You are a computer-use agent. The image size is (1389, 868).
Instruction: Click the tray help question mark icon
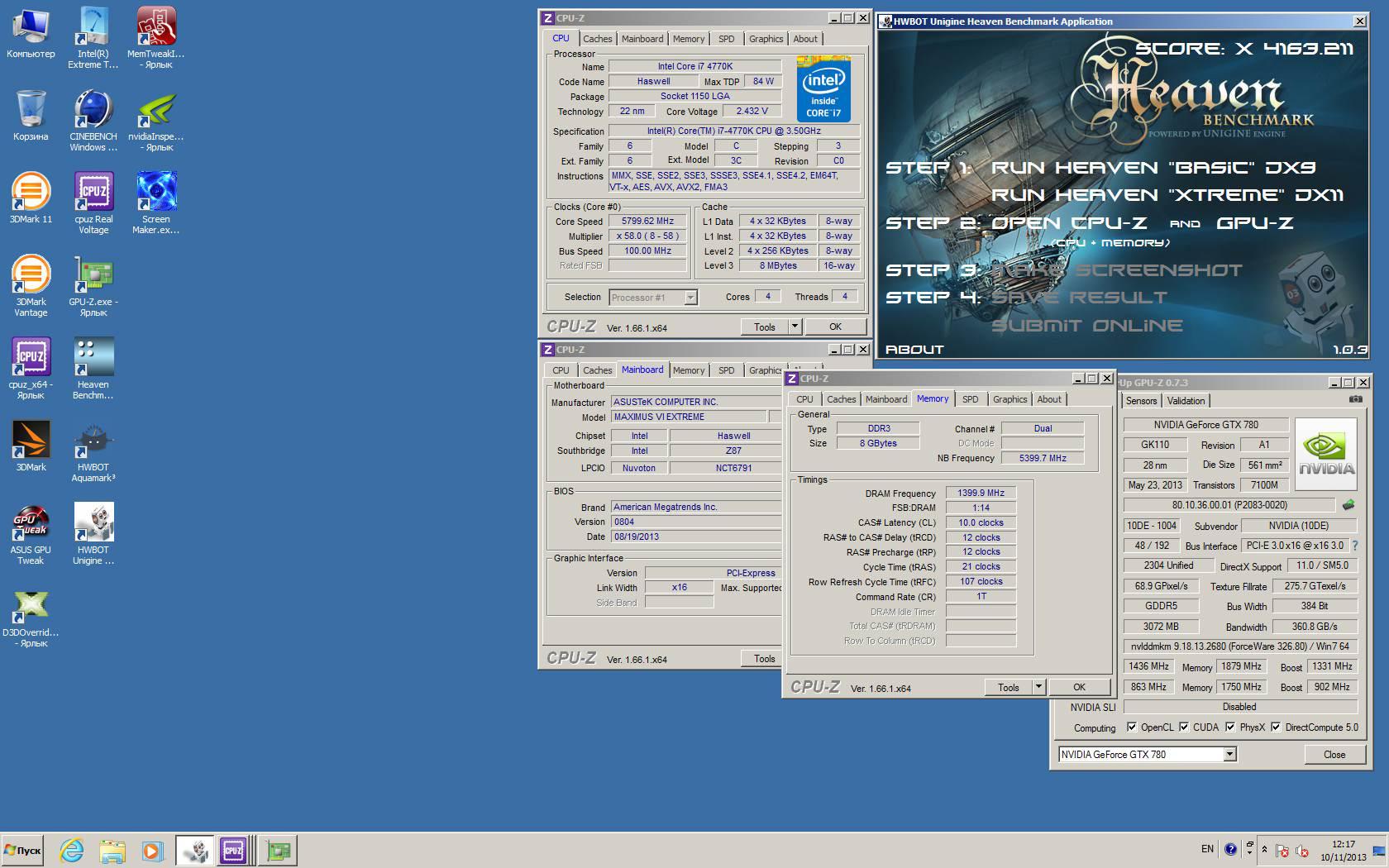tap(1230, 849)
